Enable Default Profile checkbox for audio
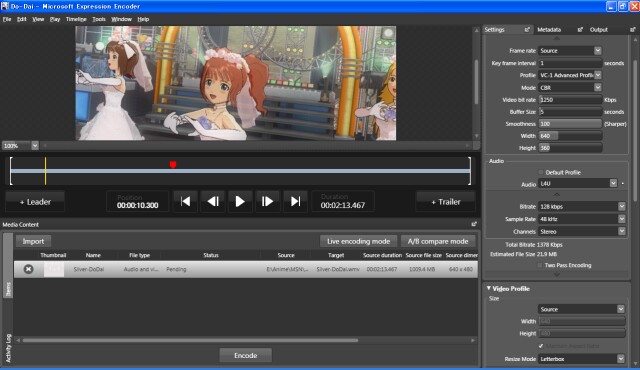This screenshot has width=640, height=370. click(541, 172)
